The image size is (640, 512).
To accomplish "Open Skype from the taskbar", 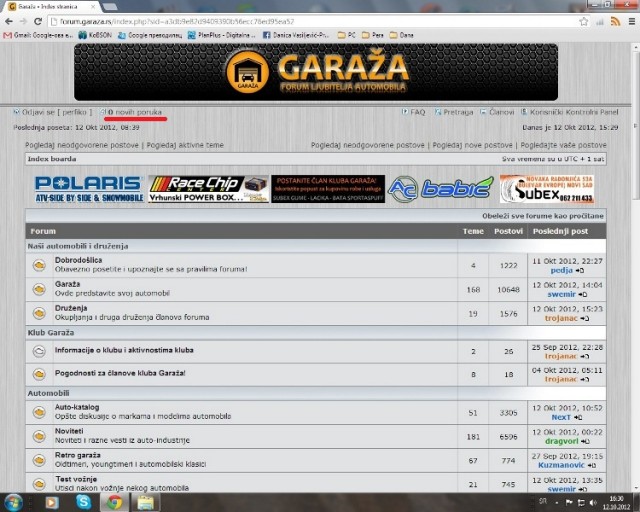I will (84, 501).
